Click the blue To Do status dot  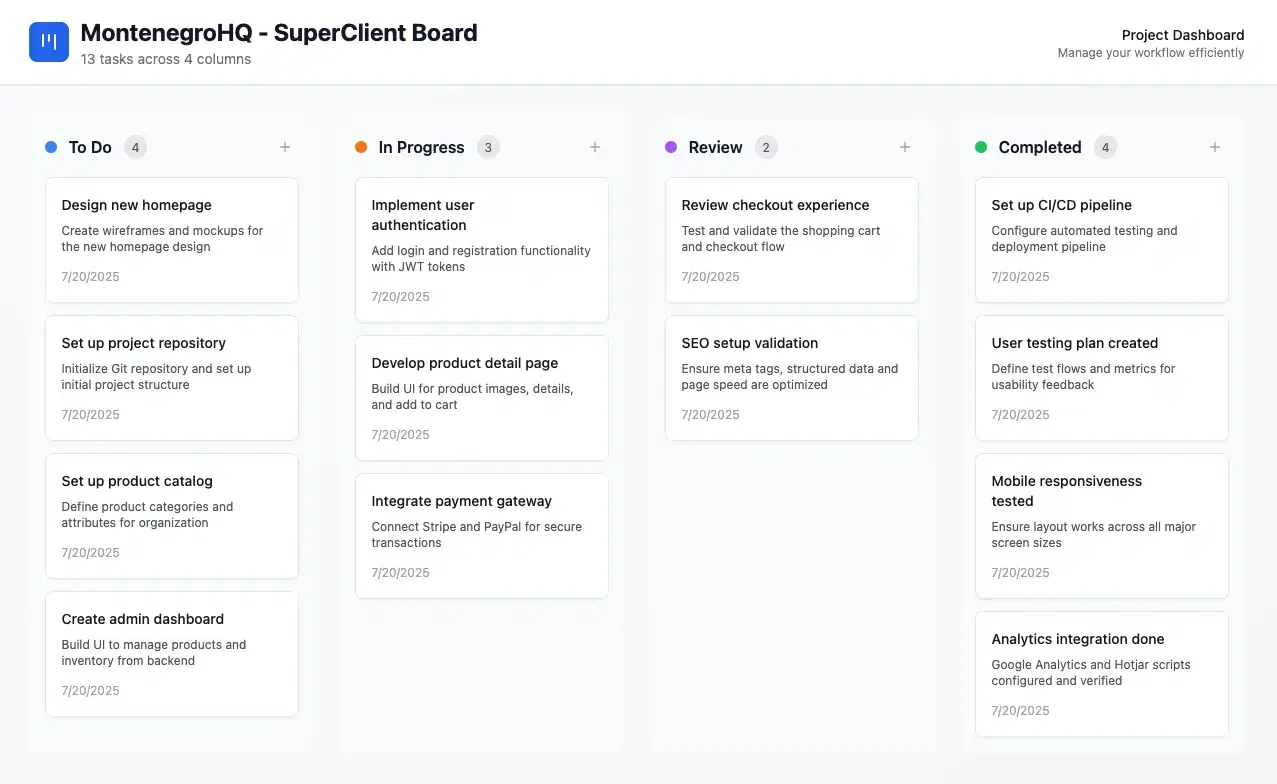point(51,147)
